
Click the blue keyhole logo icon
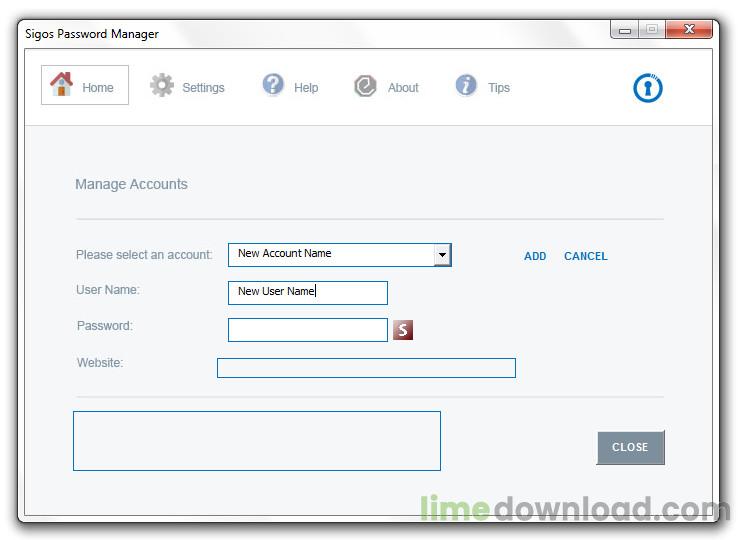[648, 88]
